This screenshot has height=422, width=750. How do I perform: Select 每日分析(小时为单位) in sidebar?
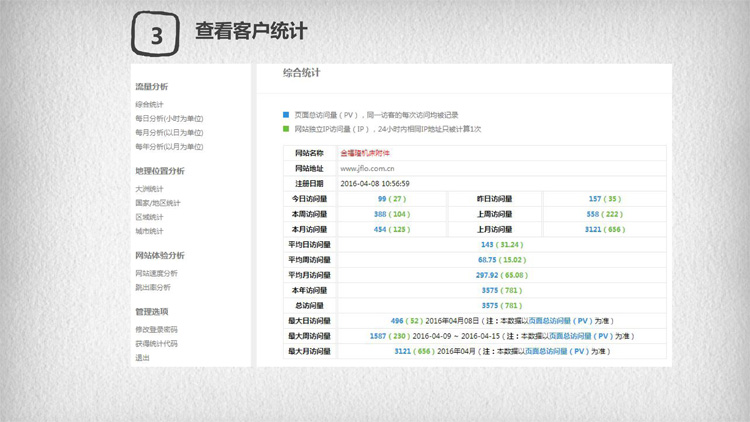point(169,118)
